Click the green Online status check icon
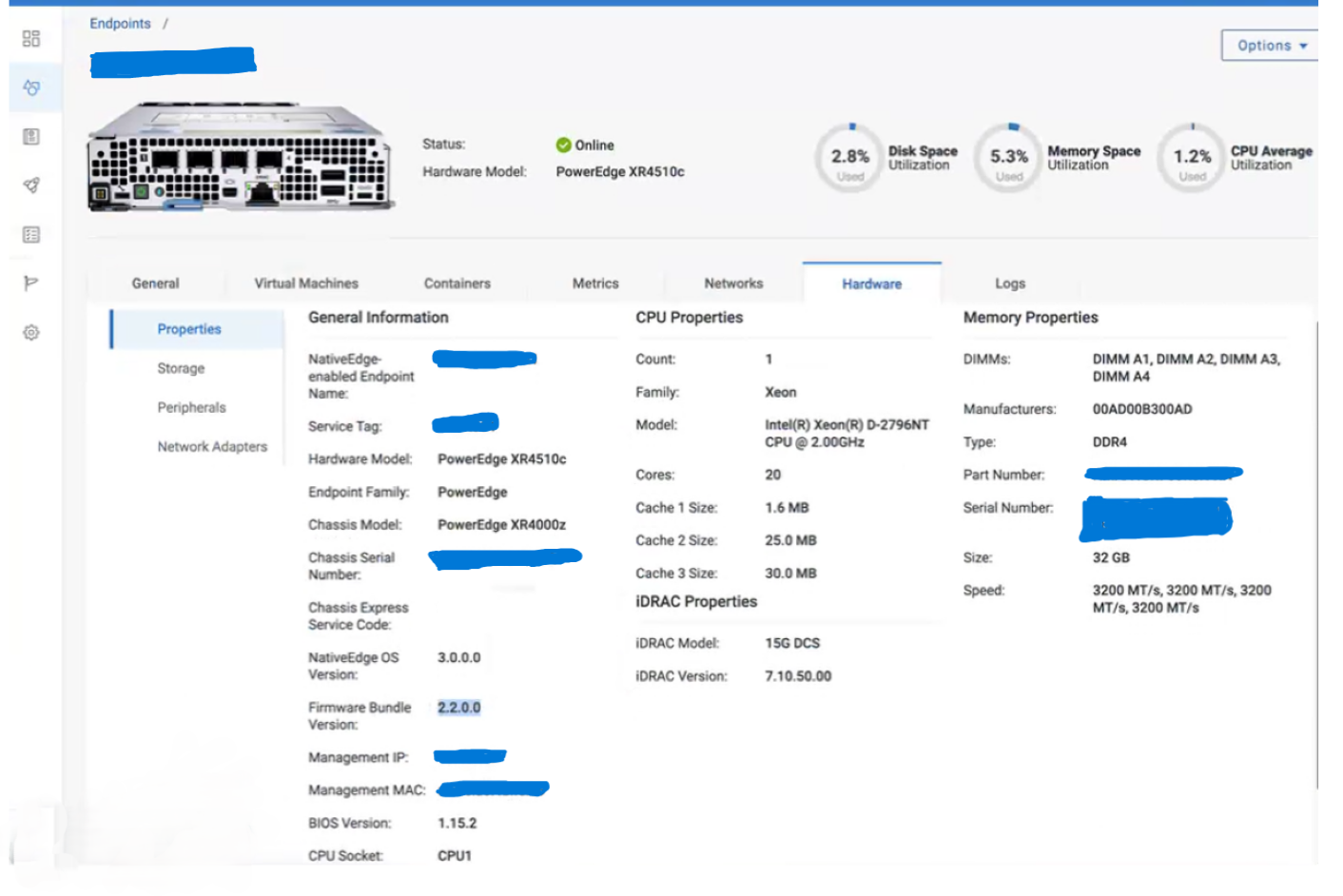Image resolution: width=1343 pixels, height=896 pixels. point(563,146)
